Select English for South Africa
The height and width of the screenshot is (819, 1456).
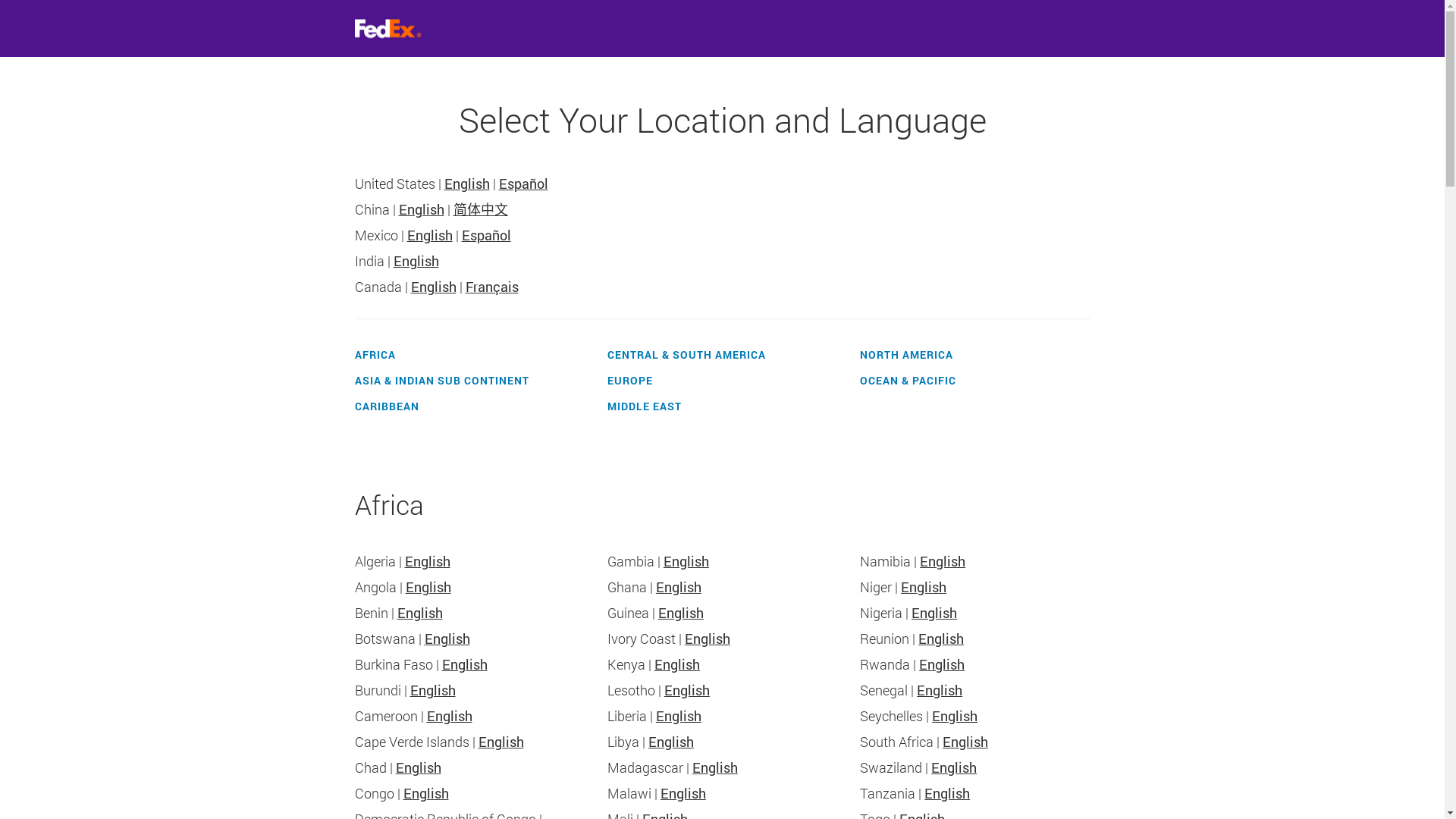point(965,742)
